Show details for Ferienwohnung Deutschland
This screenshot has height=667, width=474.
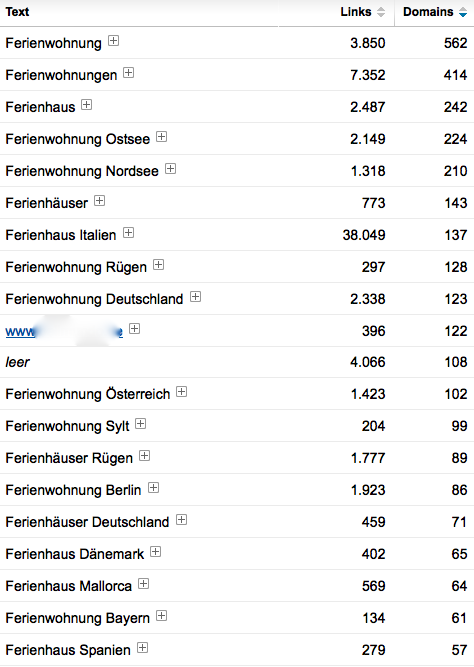pos(195,296)
